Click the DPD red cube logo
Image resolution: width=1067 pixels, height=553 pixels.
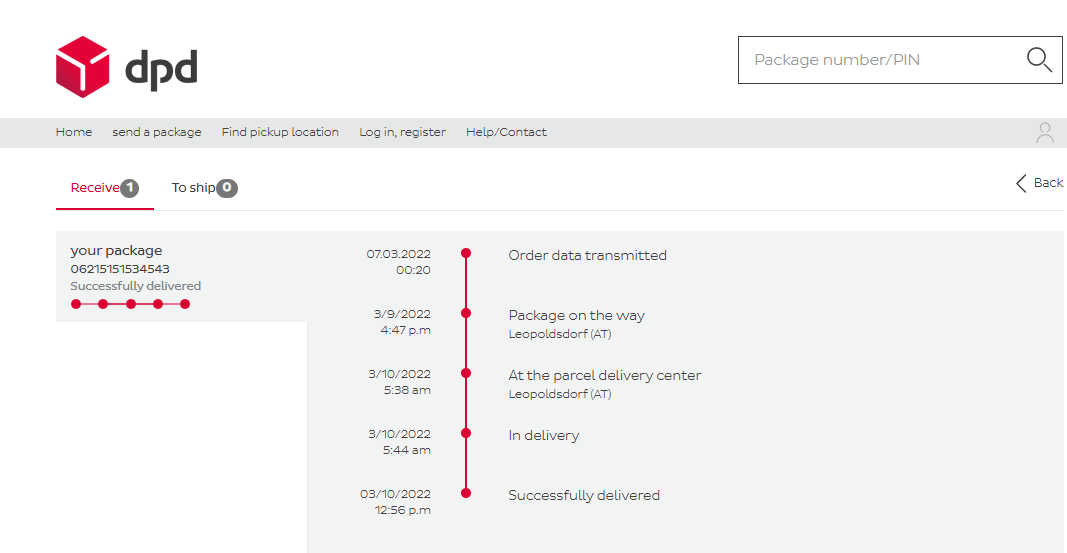point(82,67)
